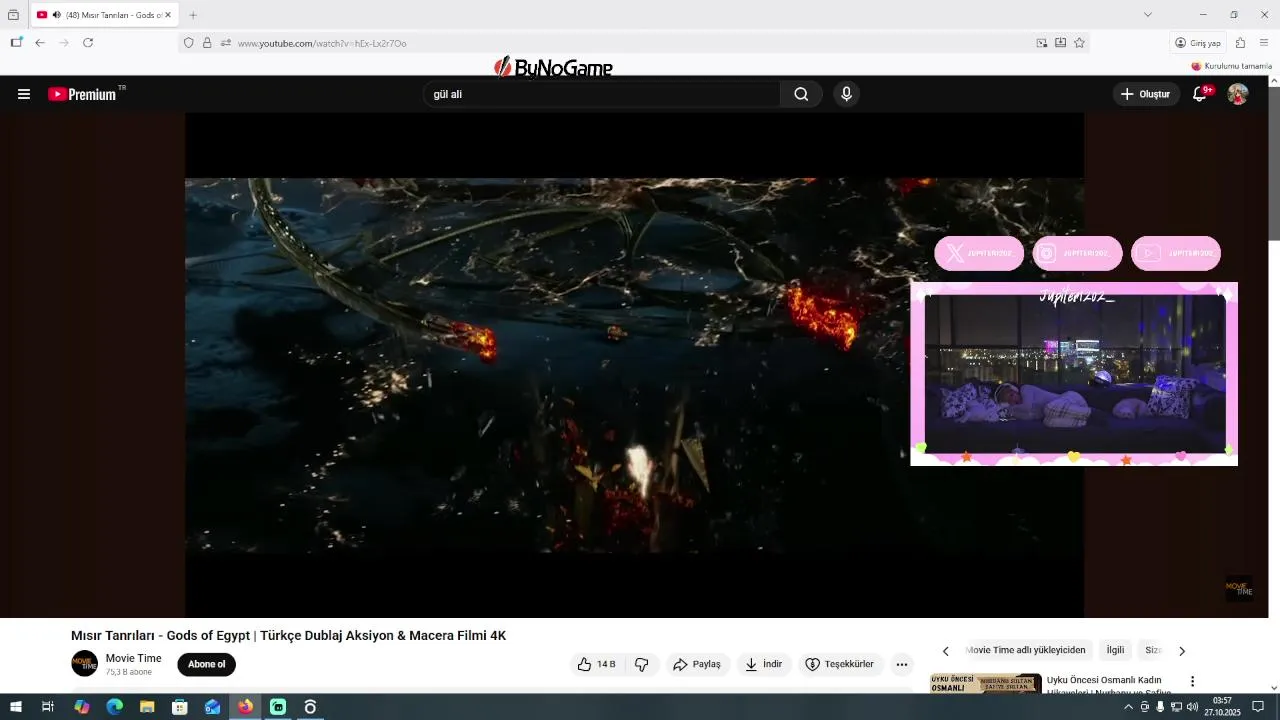Viewport: 1280px width, 720px height.
Task: Show previous chips with left chevron
Action: pyautogui.click(x=946, y=651)
